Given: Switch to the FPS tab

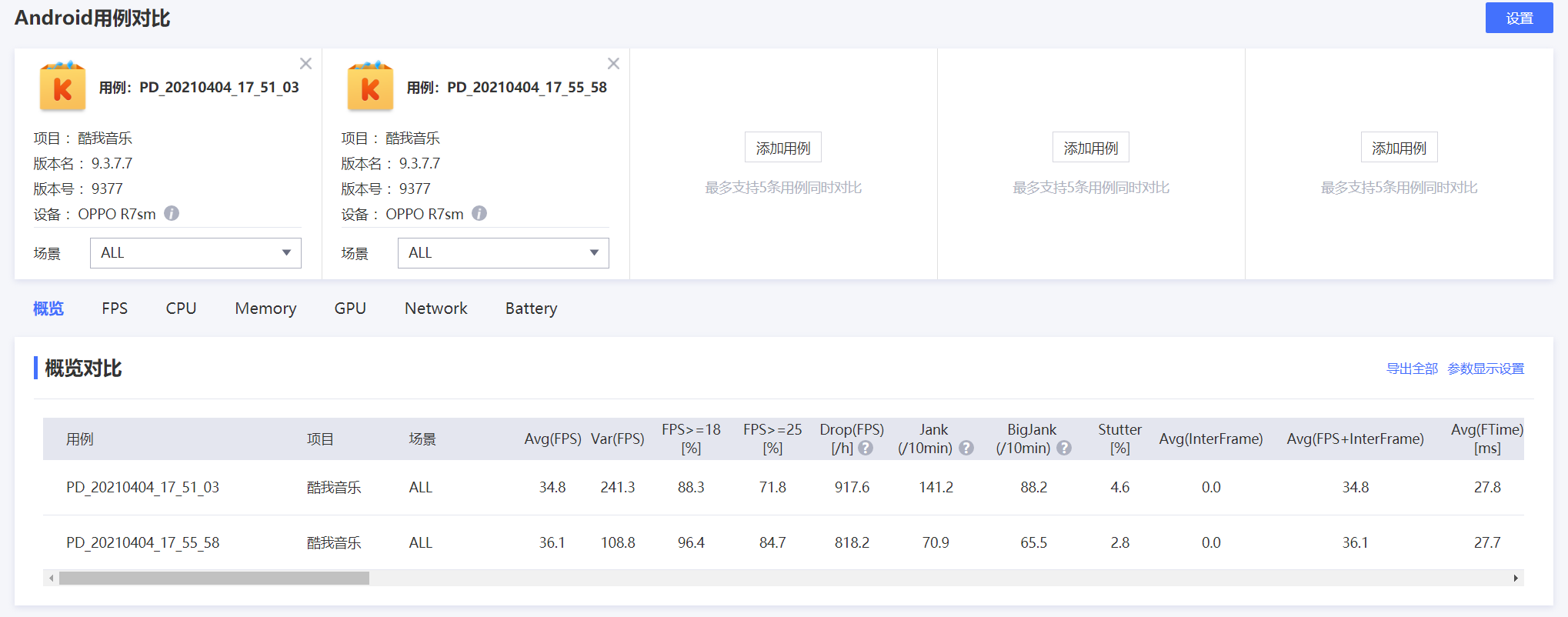Looking at the screenshot, I should (115, 308).
